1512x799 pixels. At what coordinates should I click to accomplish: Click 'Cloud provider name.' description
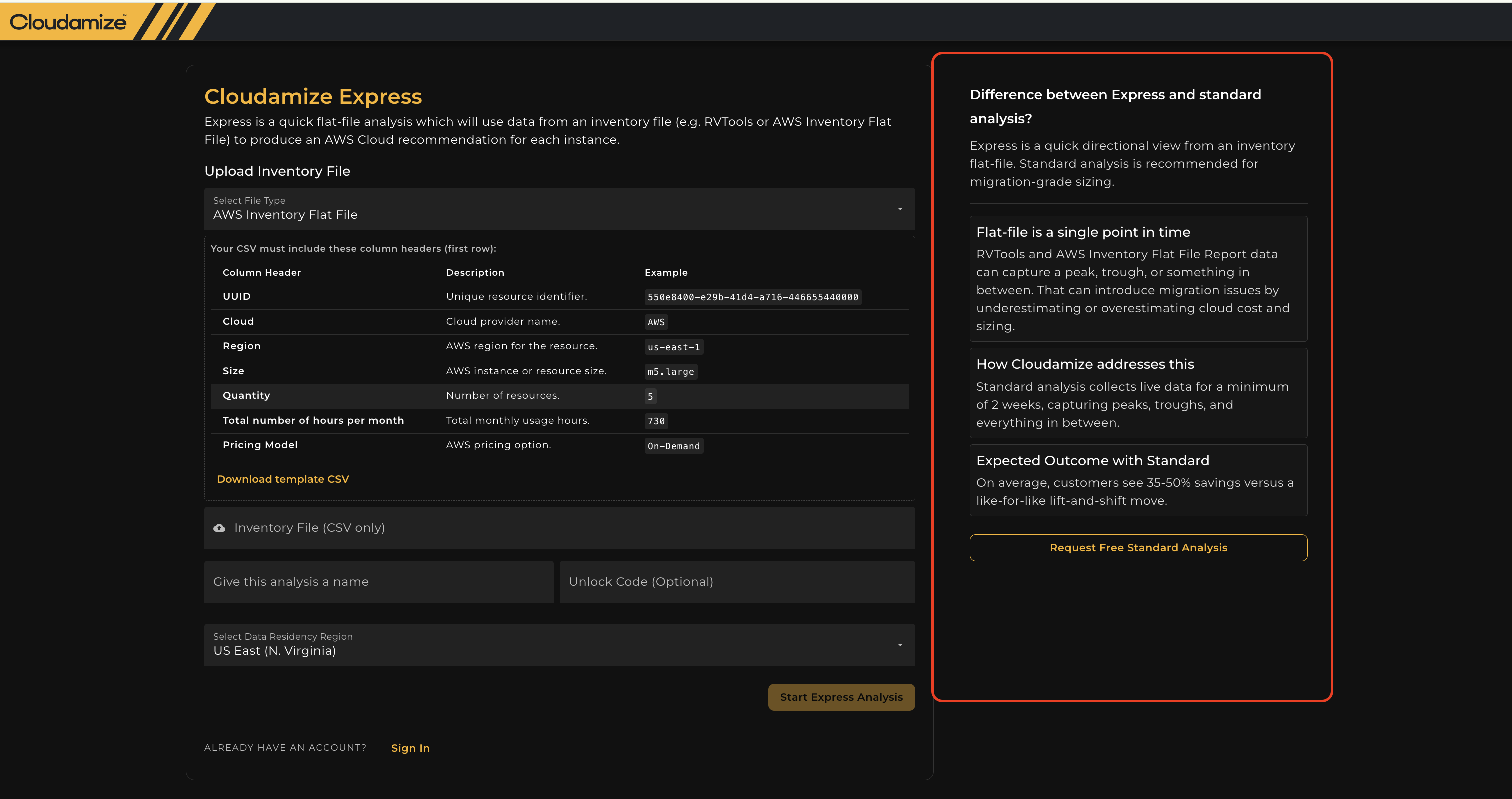click(x=503, y=321)
